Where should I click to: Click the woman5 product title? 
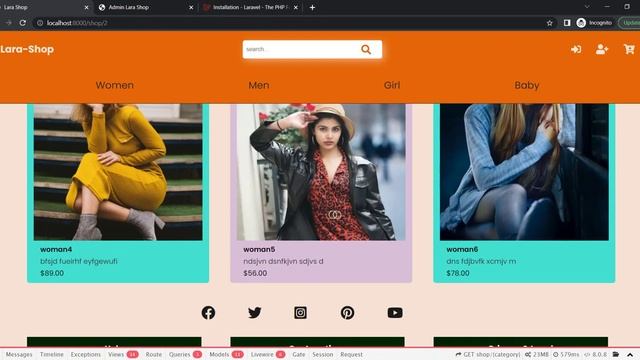coord(259,249)
